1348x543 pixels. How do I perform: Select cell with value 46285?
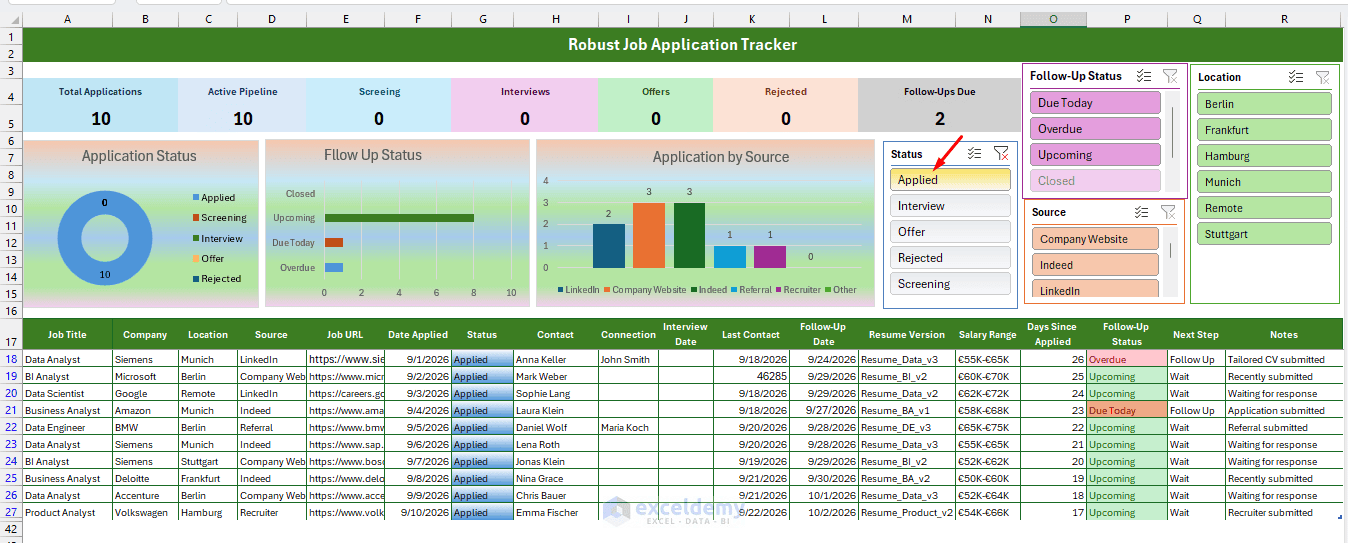pyautogui.click(x=752, y=376)
